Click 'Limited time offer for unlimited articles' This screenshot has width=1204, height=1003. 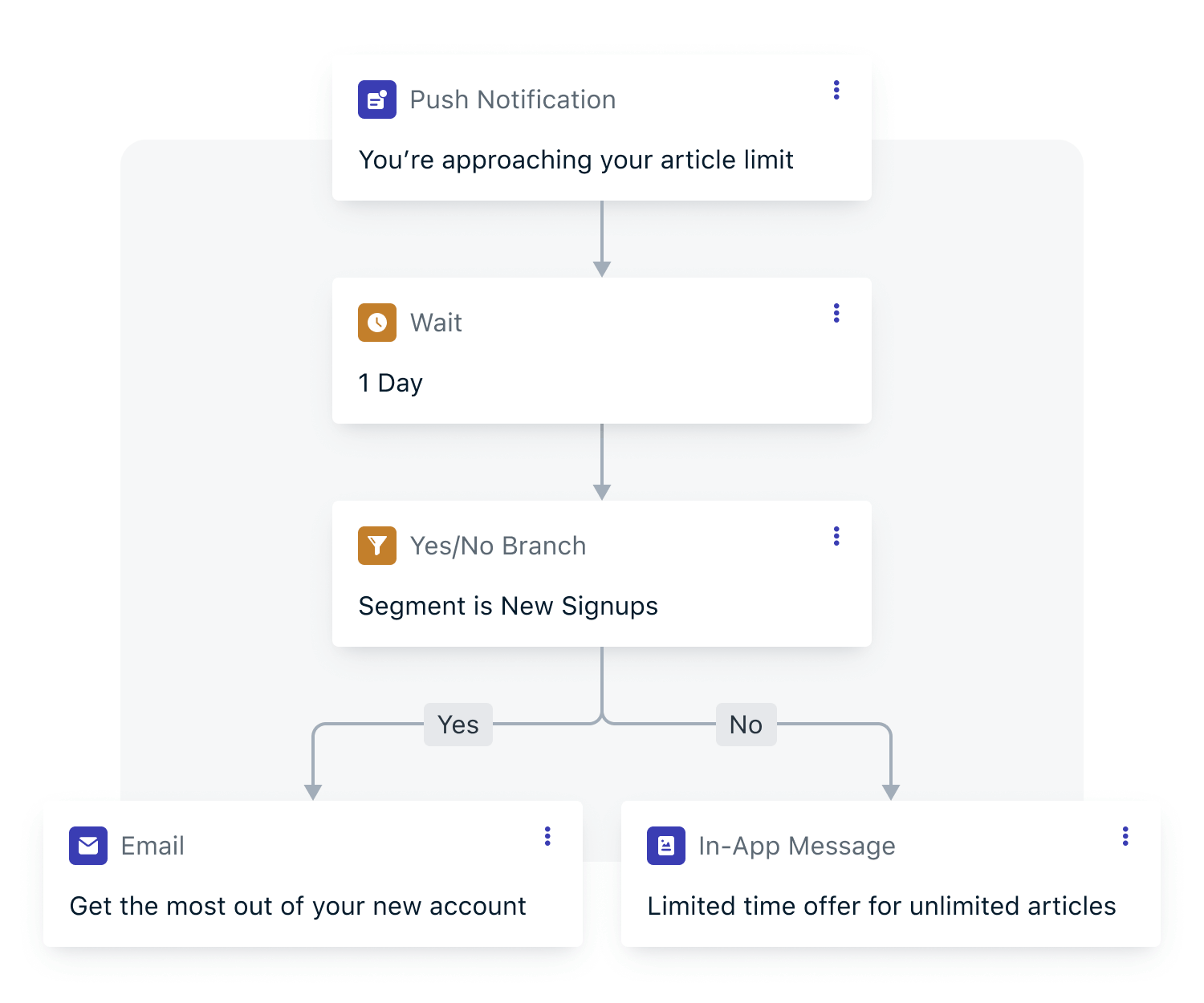(x=882, y=906)
